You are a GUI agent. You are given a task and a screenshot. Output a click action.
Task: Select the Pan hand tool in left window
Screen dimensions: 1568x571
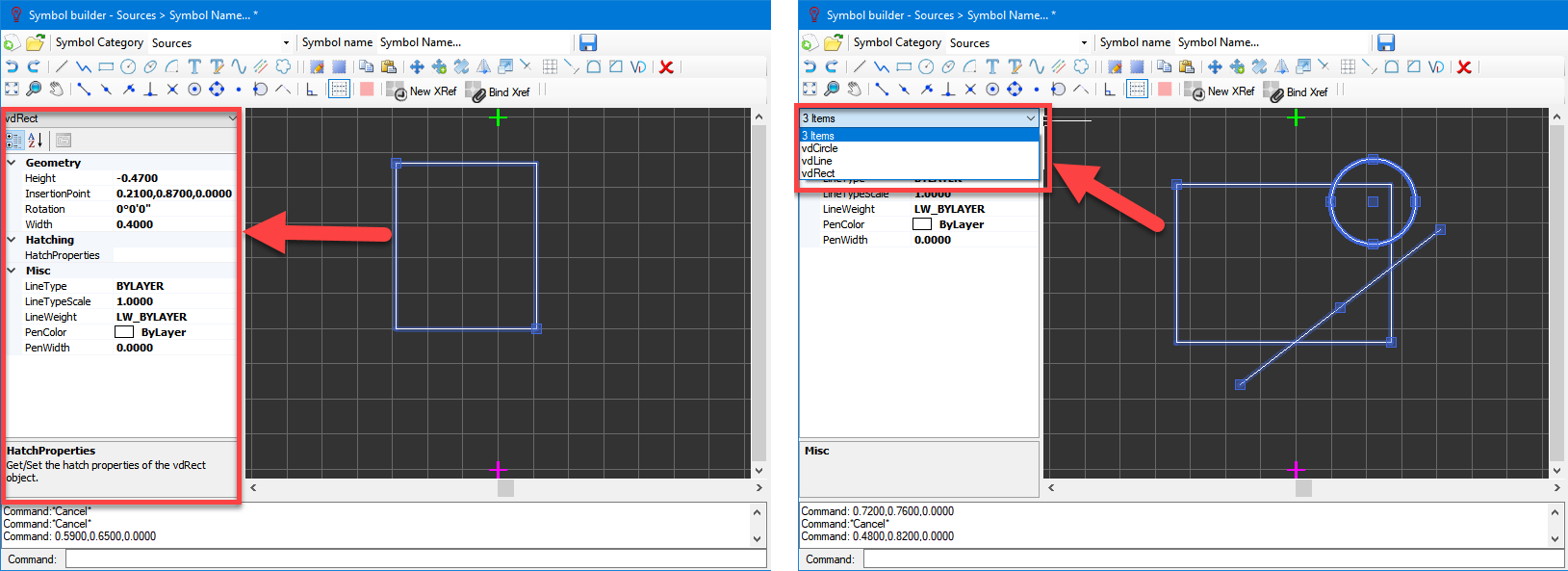click(x=56, y=90)
